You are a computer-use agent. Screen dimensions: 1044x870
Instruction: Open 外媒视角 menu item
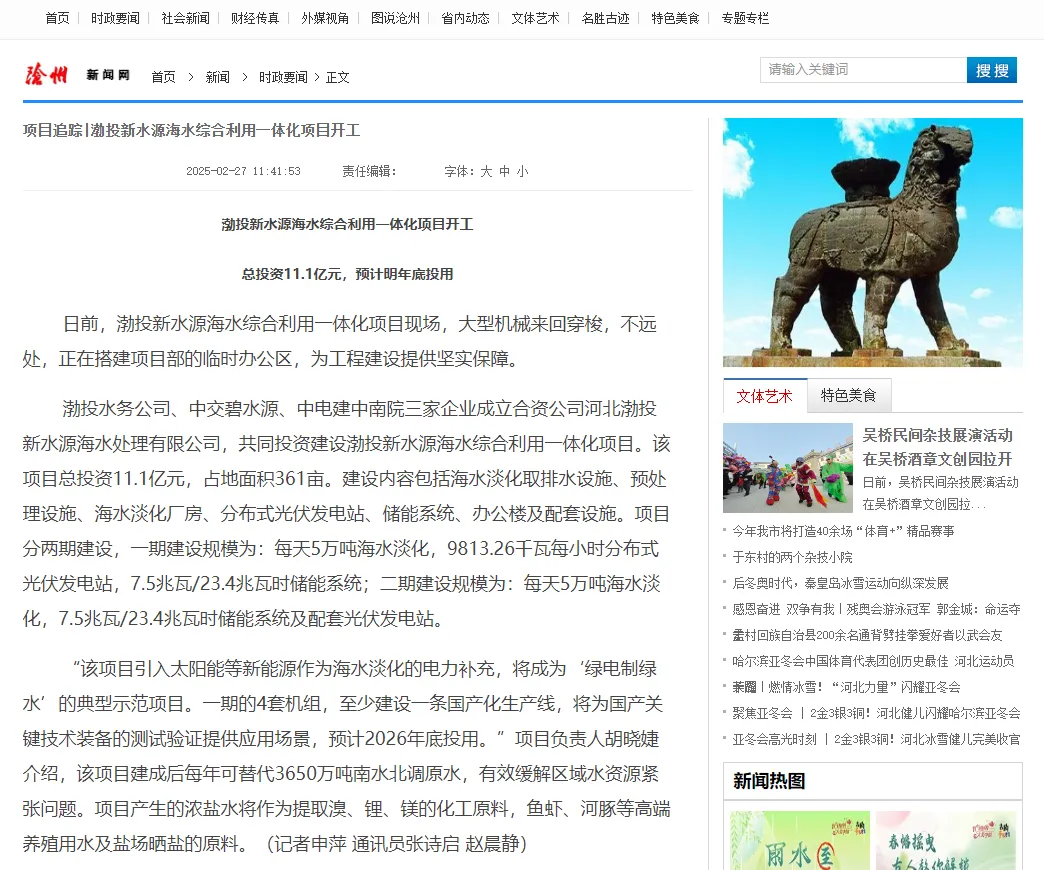pyautogui.click(x=325, y=18)
